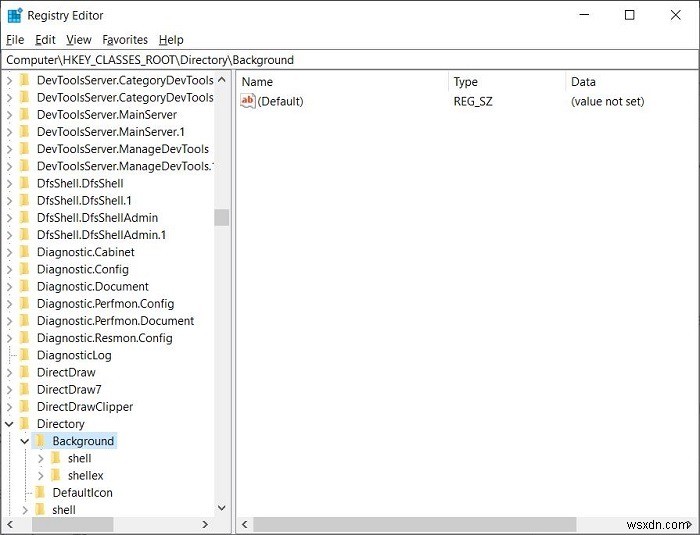This screenshot has width=700, height=535.
Task: Click the DfsShell.DfsShellAdmin folder icon
Action: click(x=25, y=217)
